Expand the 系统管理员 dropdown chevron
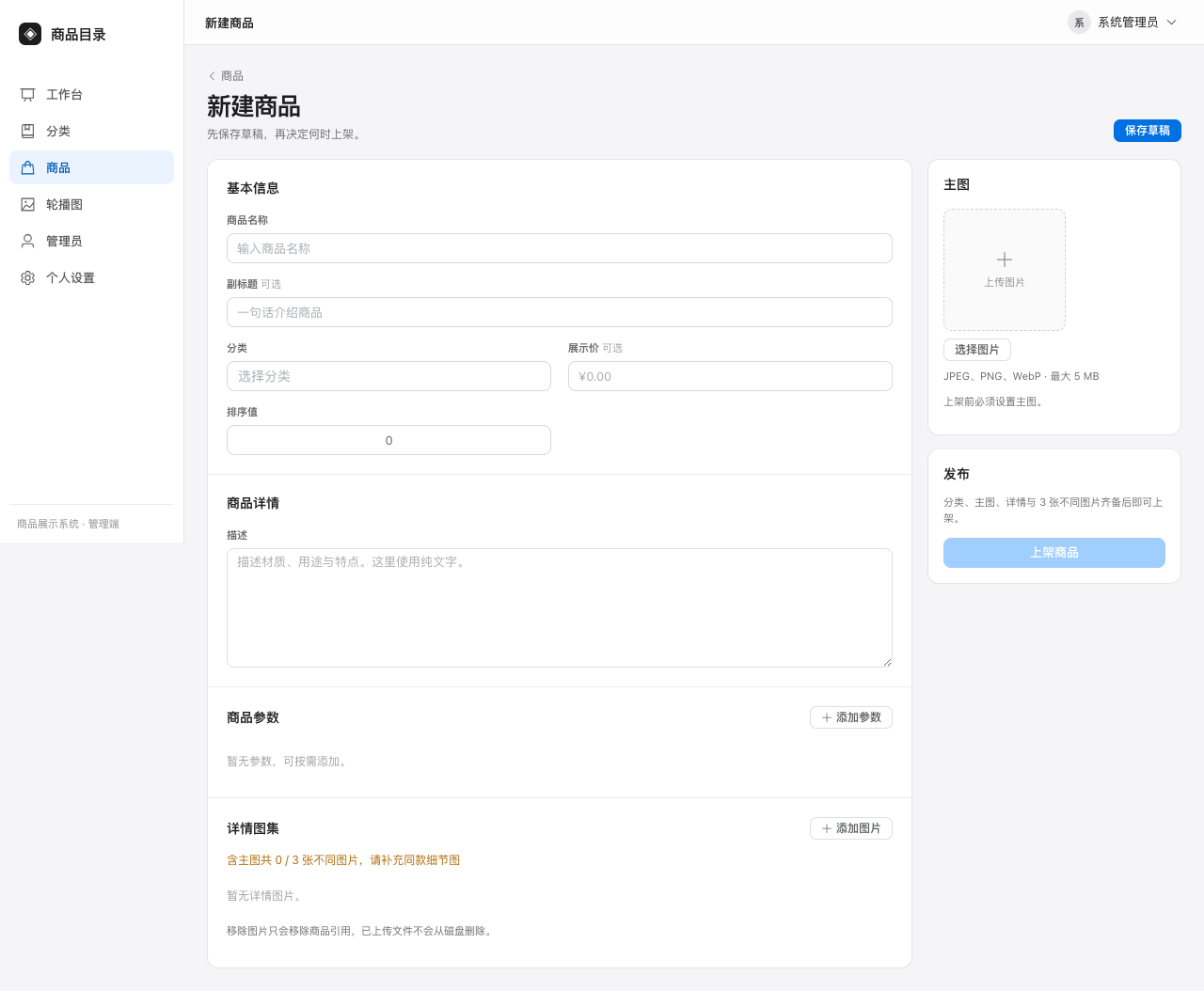The image size is (1204, 991). [1172, 23]
